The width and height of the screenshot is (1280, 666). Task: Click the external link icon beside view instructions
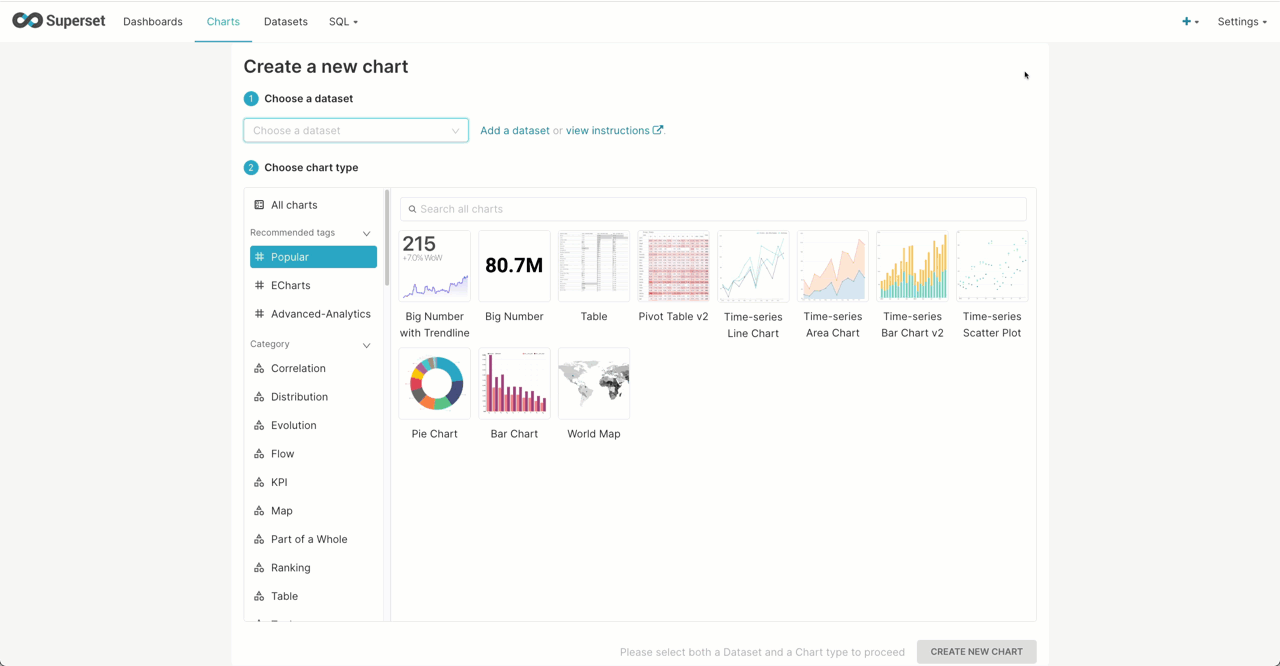point(658,130)
